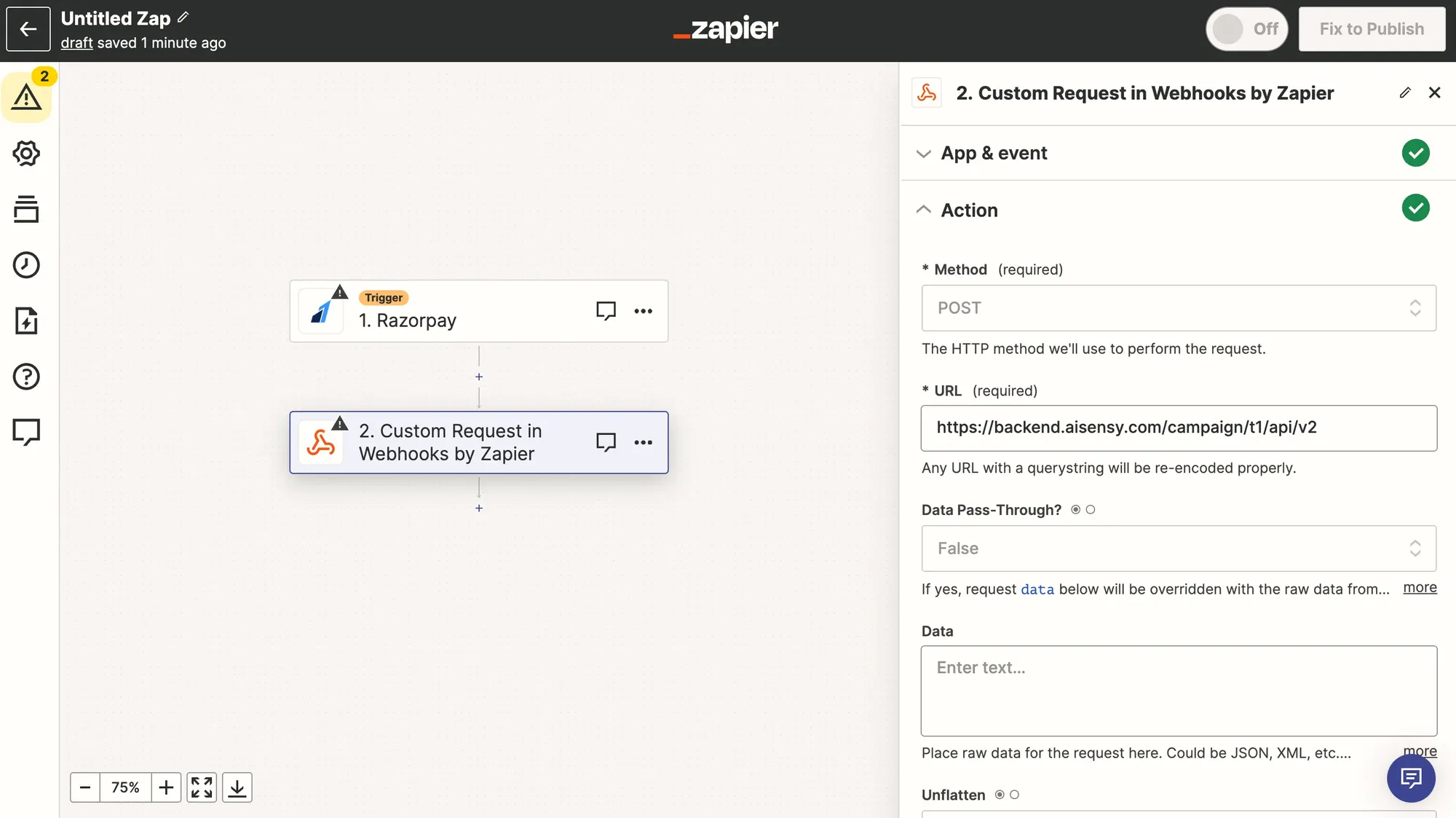1456x818 pixels.
Task: Open the Zap details file icon
Action: (x=27, y=320)
